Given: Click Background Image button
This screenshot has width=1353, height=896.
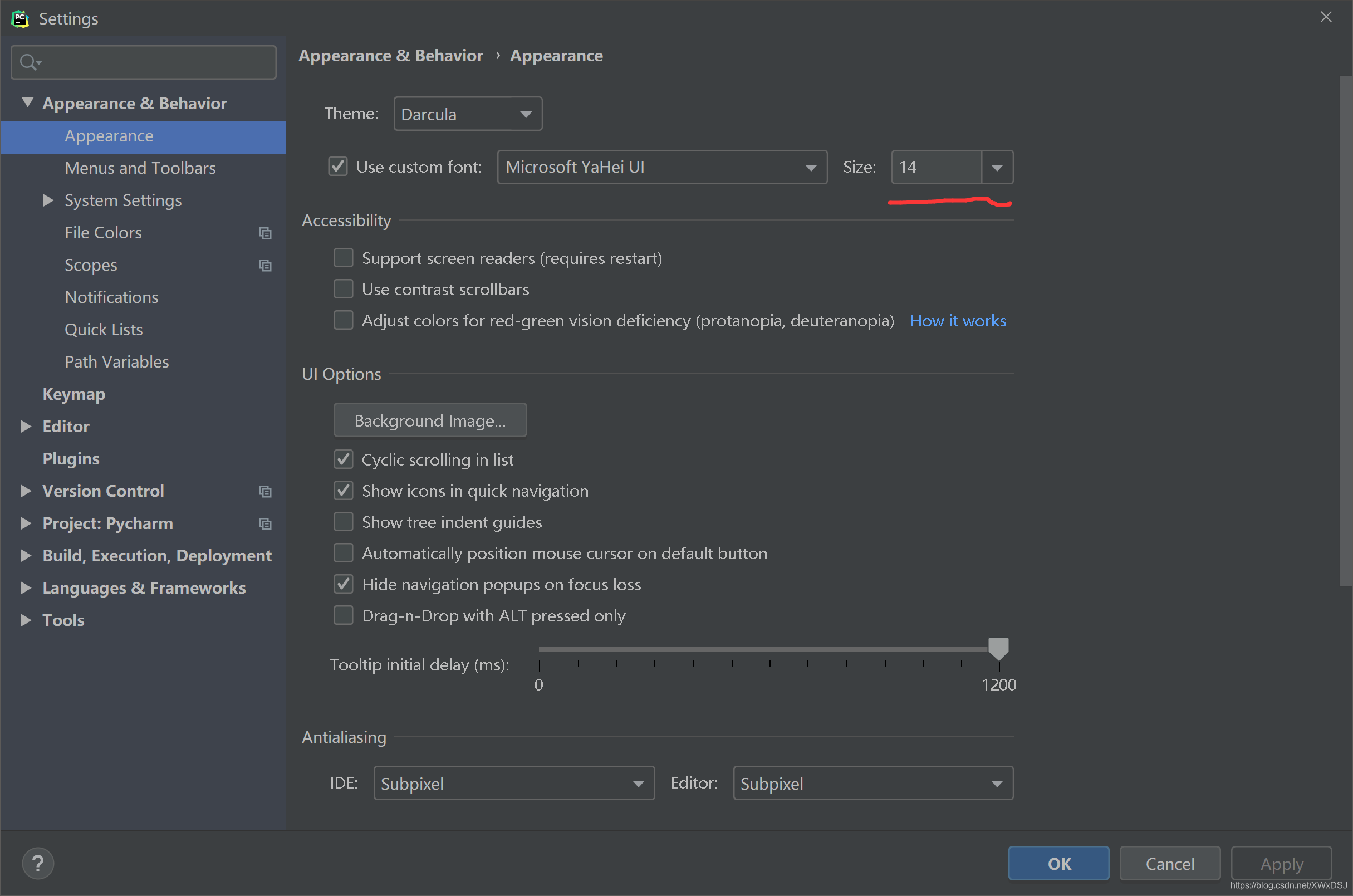Looking at the screenshot, I should 430,420.
